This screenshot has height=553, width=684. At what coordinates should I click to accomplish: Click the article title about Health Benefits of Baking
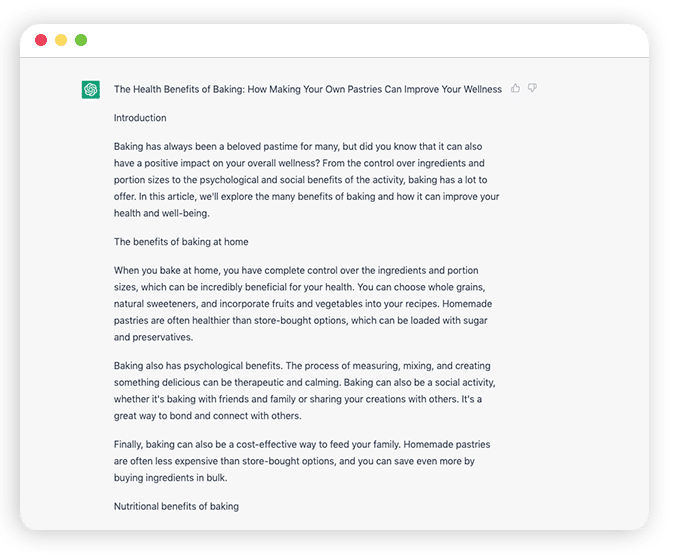[308, 89]
